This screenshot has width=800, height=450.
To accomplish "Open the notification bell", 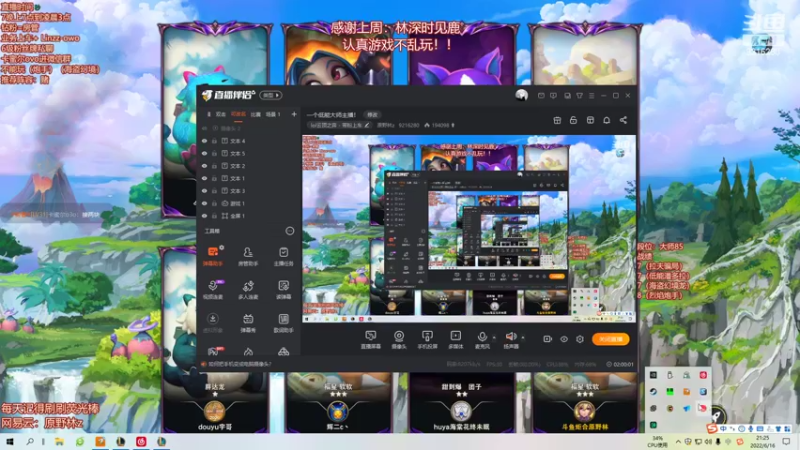I will tap(607, 120).
